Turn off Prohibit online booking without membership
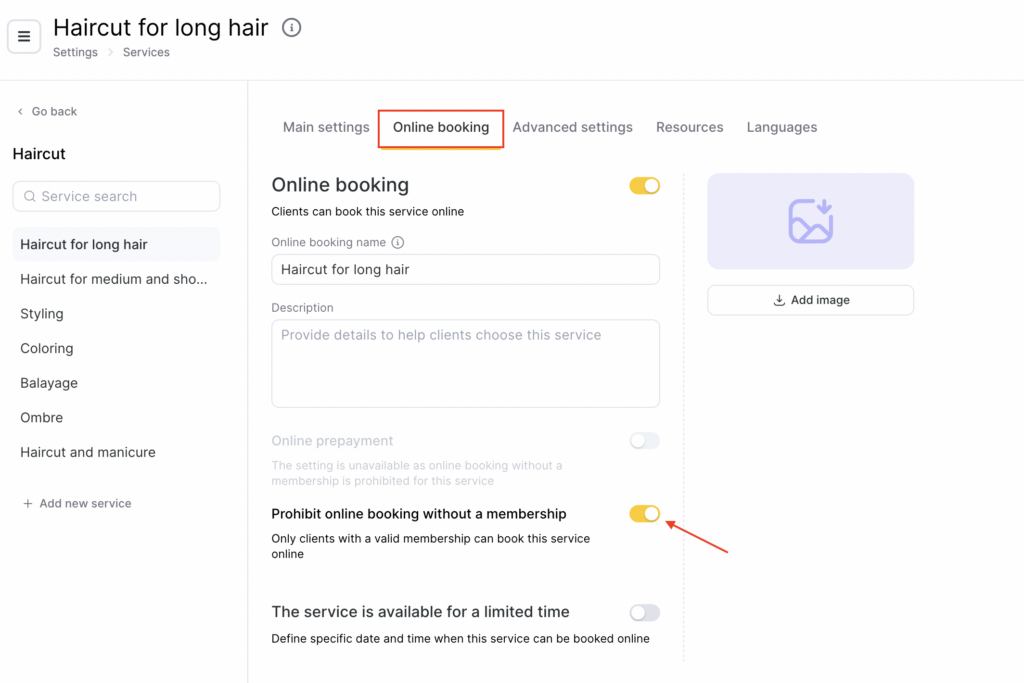Image resolution: width=1024 pixels, height=683 pixels. click(644, 514)
